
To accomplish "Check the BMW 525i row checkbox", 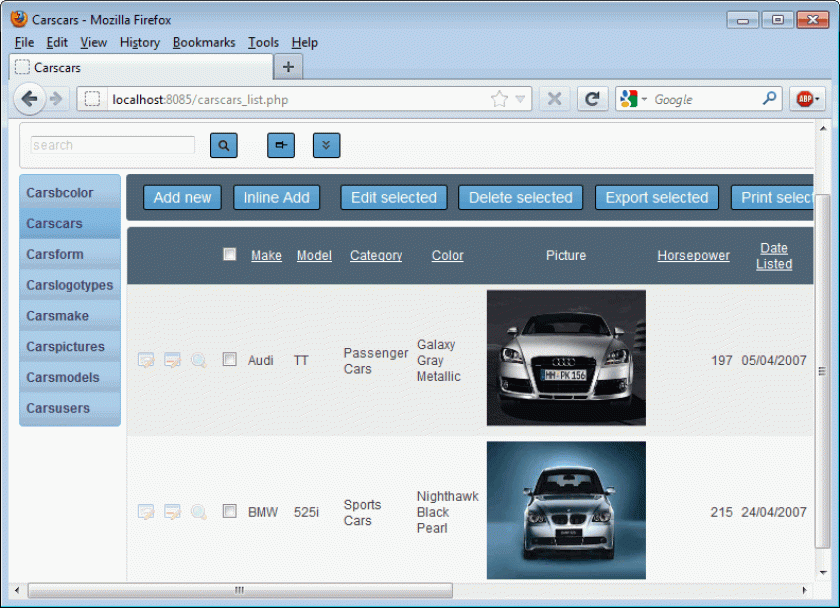I will [229, 511].
